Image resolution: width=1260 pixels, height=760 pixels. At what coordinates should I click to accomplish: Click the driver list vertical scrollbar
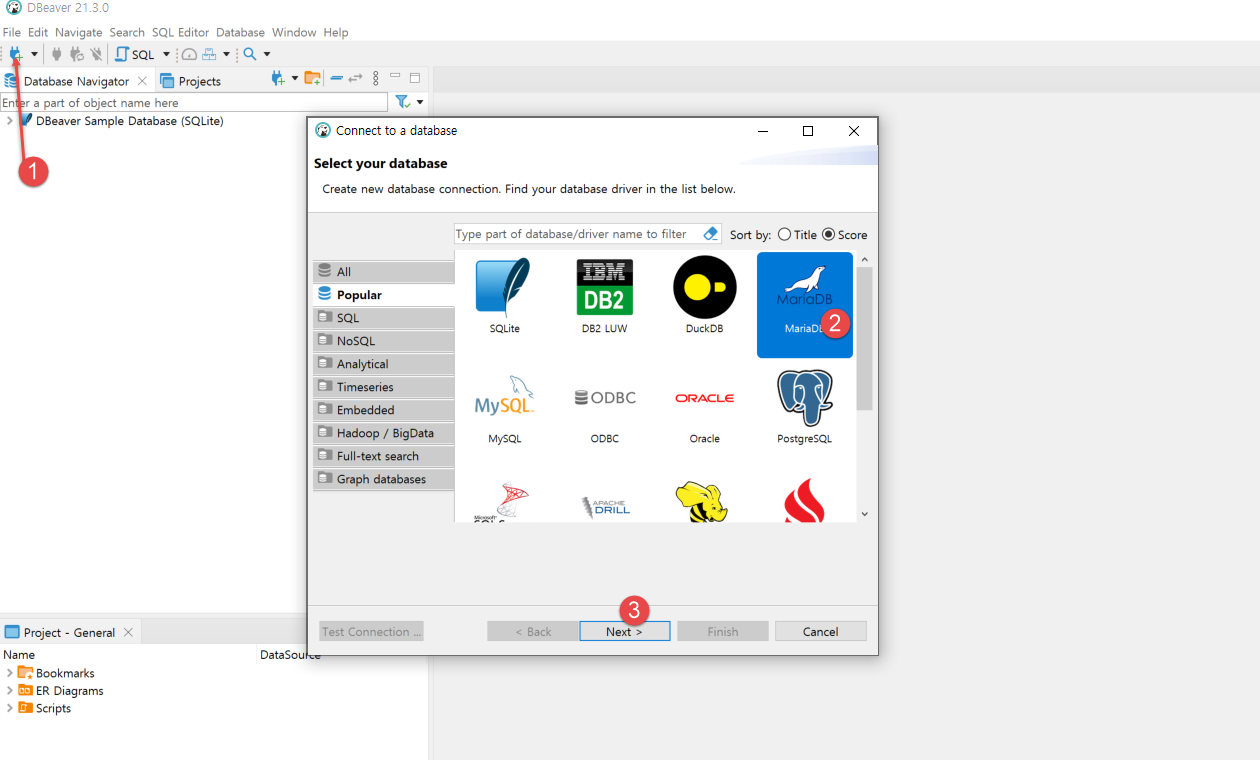(x=865, y=338)
